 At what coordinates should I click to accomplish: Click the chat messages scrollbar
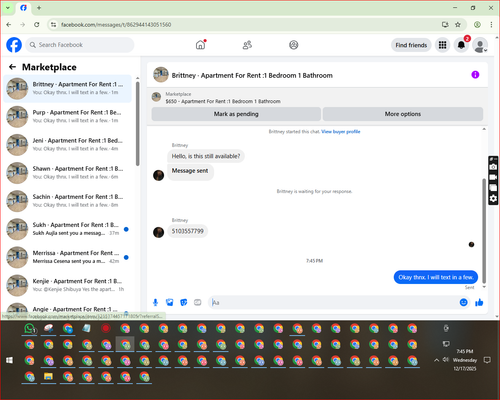(x=484, y=230)
